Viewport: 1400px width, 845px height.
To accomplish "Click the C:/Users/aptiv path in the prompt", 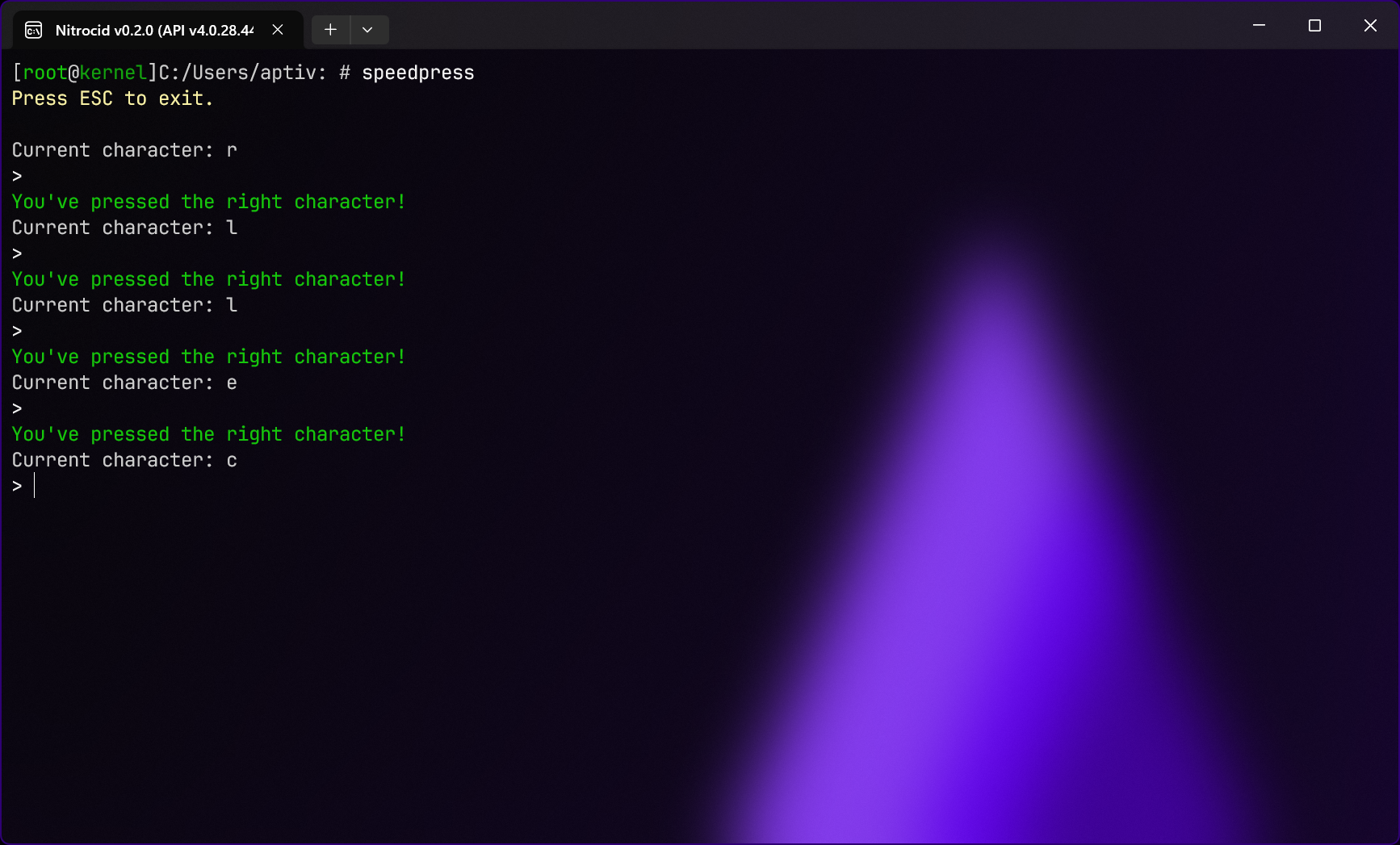I will [237, 73].
